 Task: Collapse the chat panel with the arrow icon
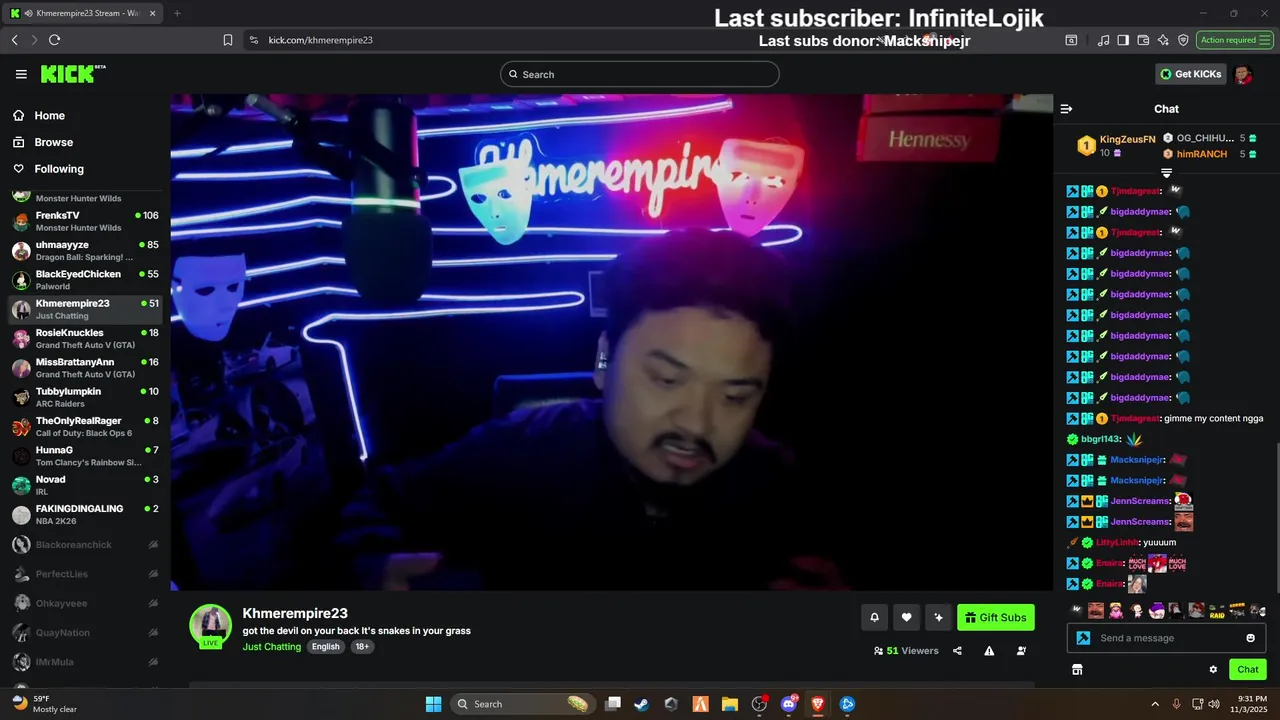pyautogui.click(x=1066, y=109)
